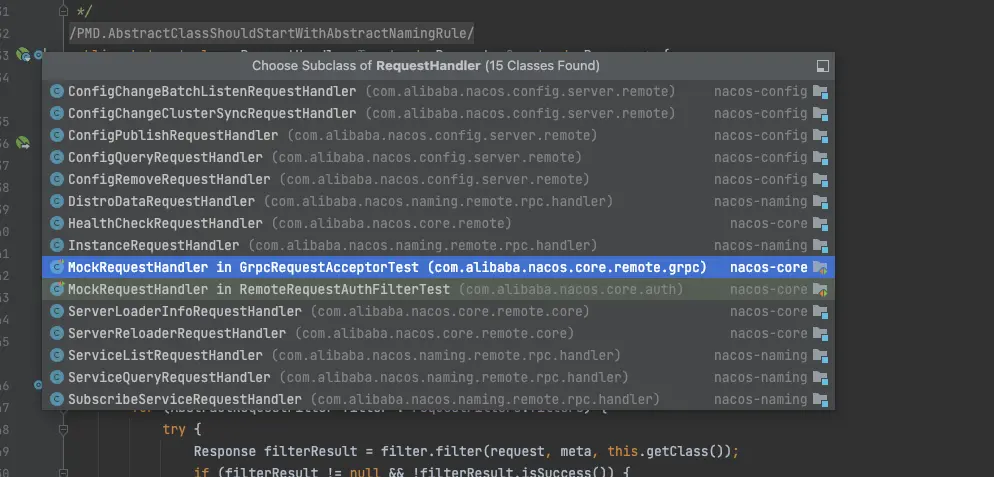Viewport: 994px width, 477px height.
Task: Click class icon of ServiceListRequestHandler
Action: coord(57,355)
